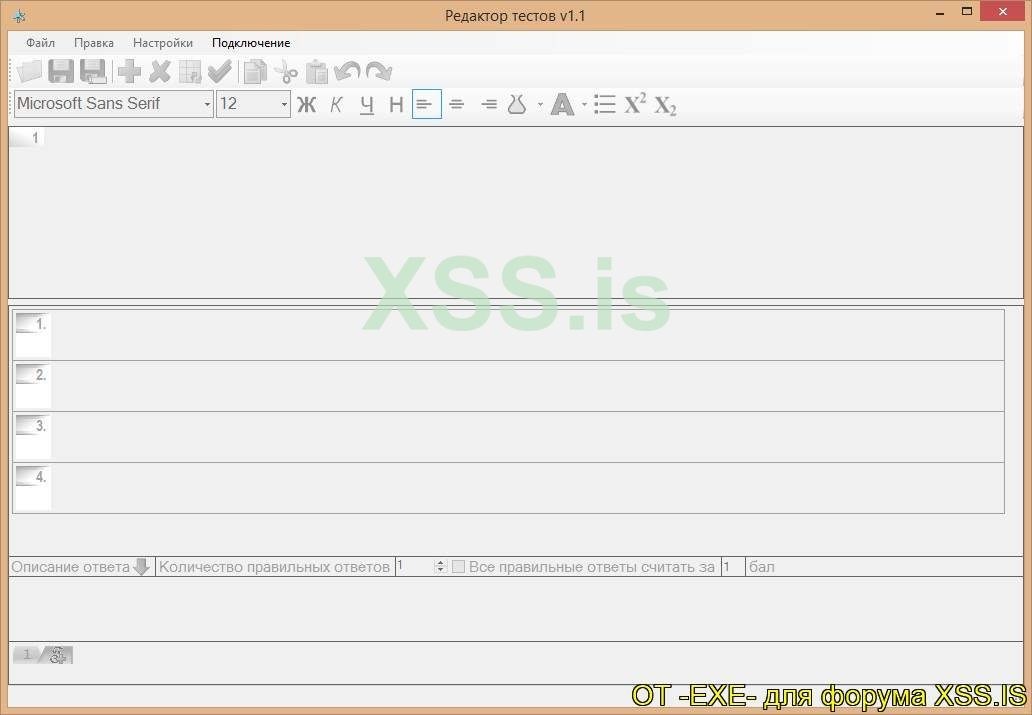Apply superscript formatting X²
1032x715 pixels.
[634, 103]
